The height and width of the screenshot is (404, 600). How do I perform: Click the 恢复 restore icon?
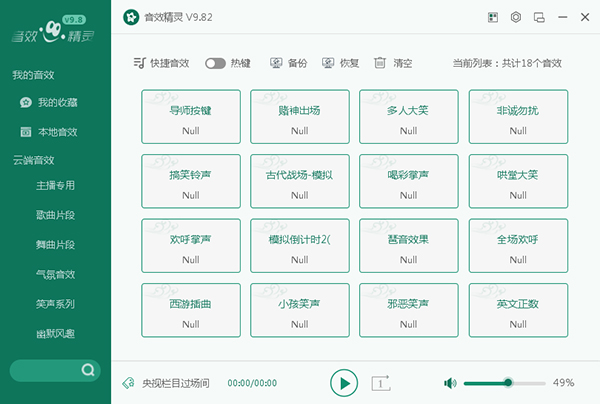pos(328,63)
